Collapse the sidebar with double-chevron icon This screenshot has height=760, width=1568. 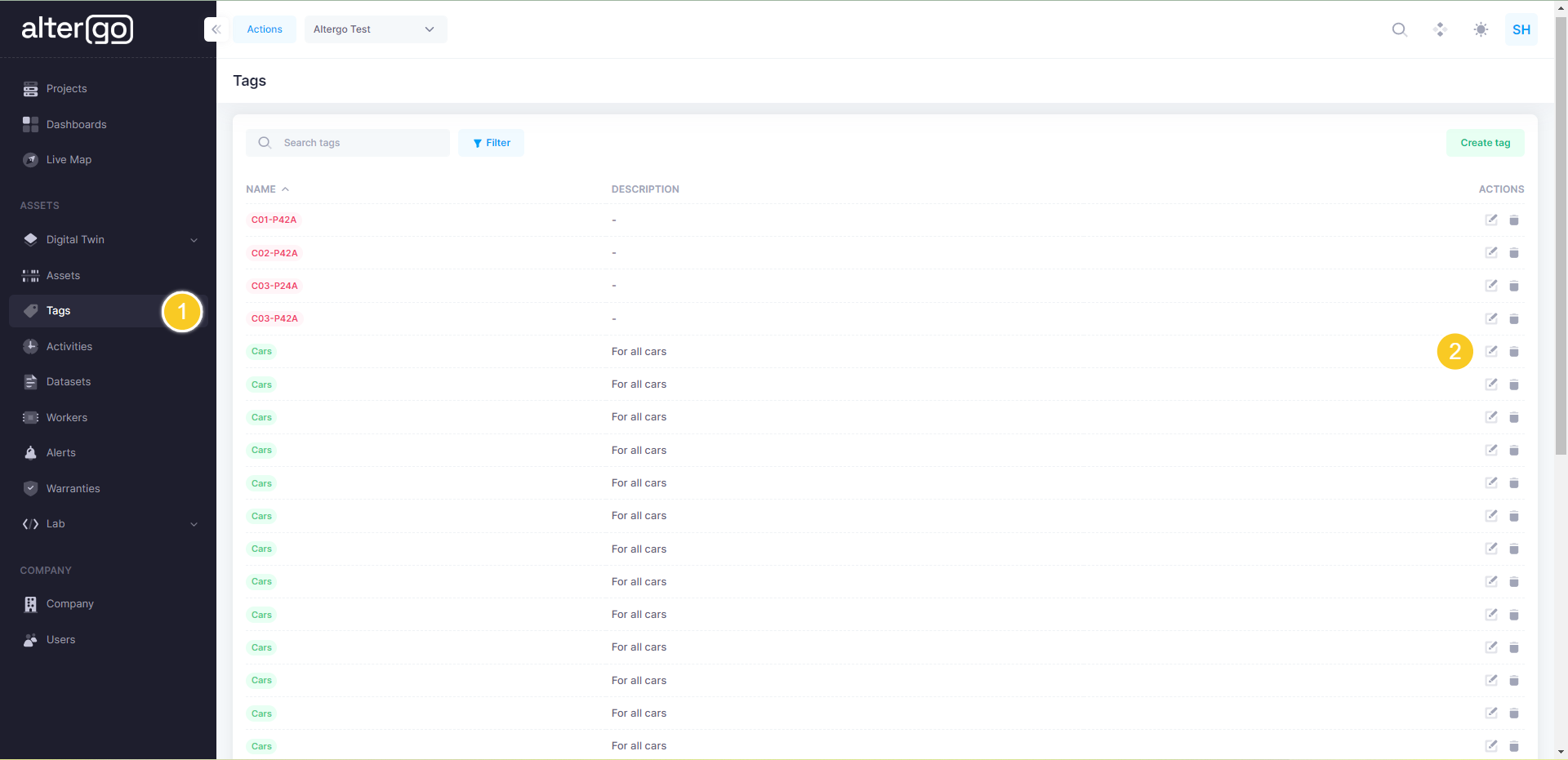point(216,29)
